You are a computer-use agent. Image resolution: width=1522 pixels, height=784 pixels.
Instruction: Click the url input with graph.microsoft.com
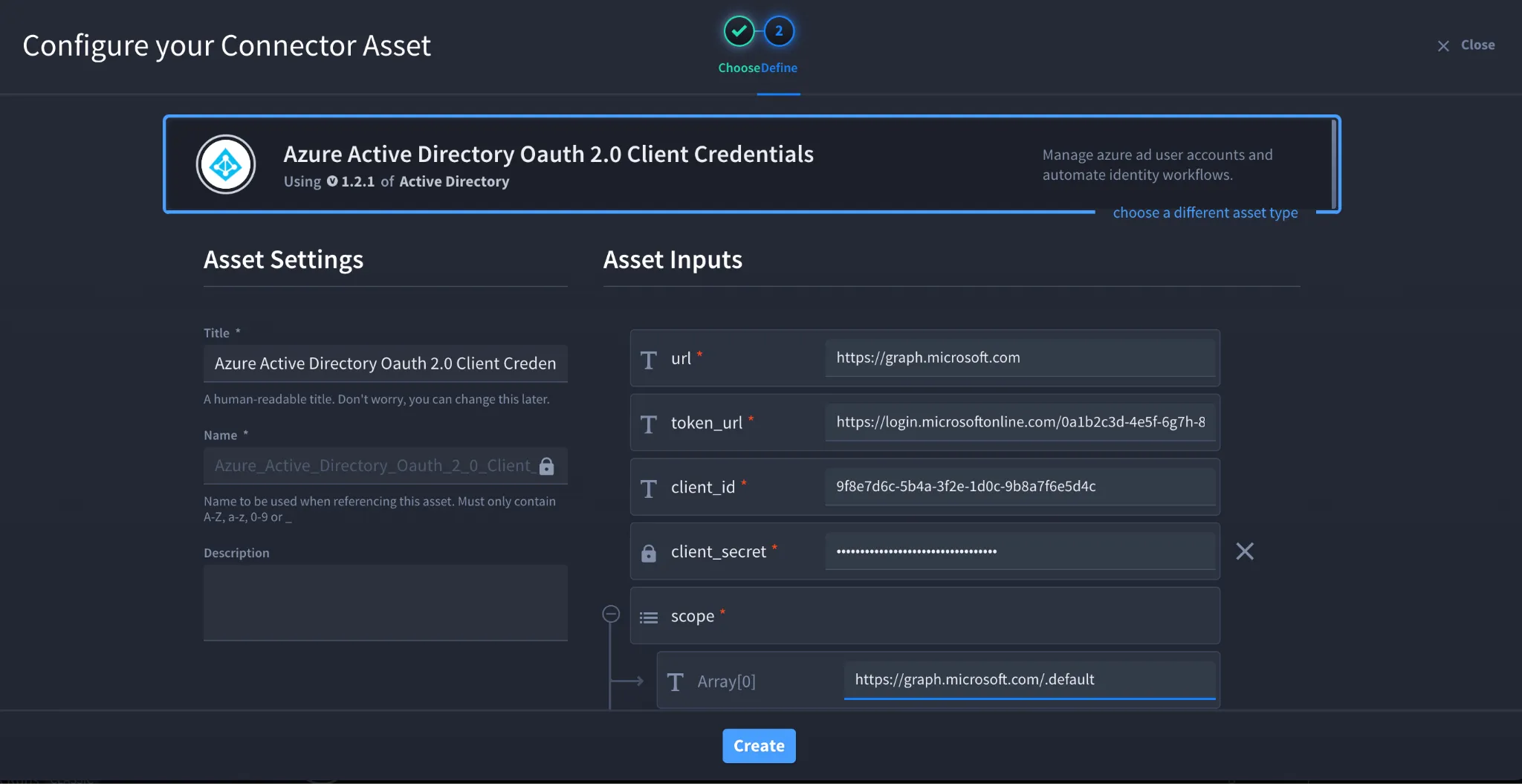(x=1020, y=357)
